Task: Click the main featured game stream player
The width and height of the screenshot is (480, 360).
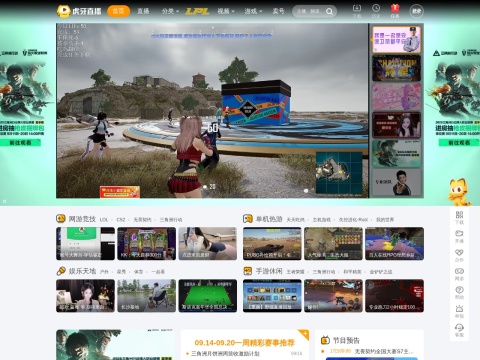Action: (x=212, y=110)
